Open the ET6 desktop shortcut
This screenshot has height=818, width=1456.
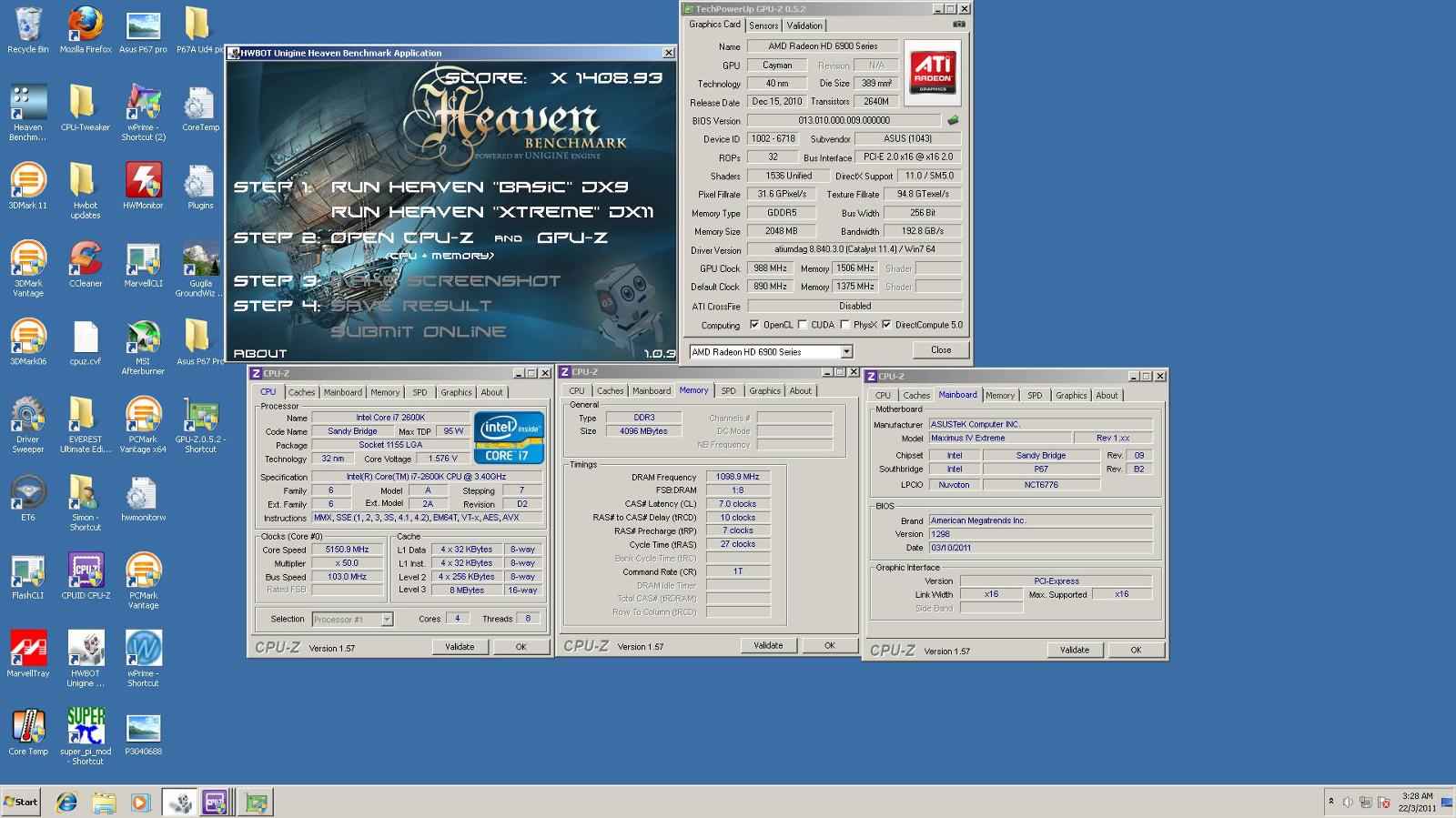click(x=28, y=500)
